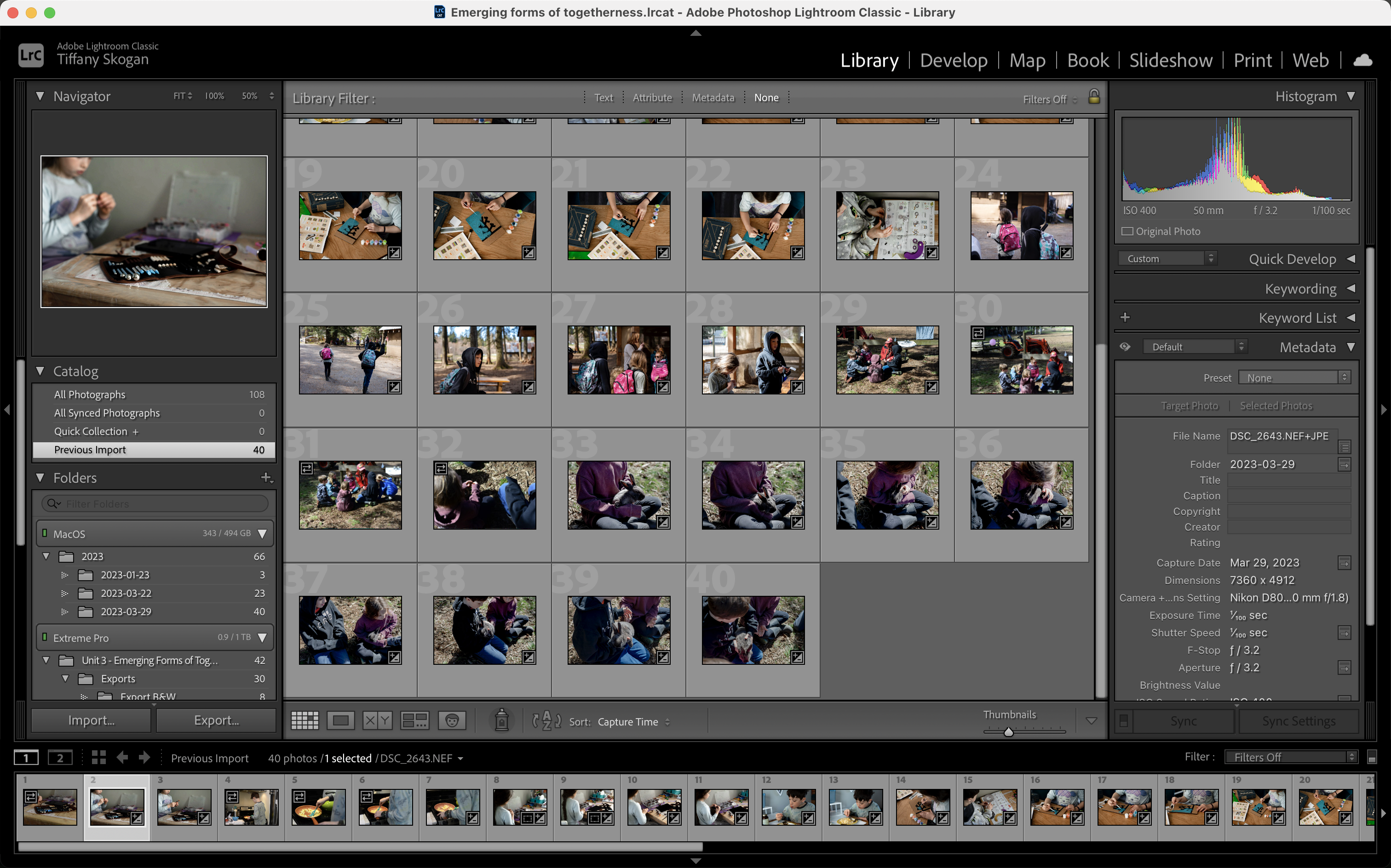Expand the Keywording panel
Screen dimensions: 1391x868
[1351, 288]
